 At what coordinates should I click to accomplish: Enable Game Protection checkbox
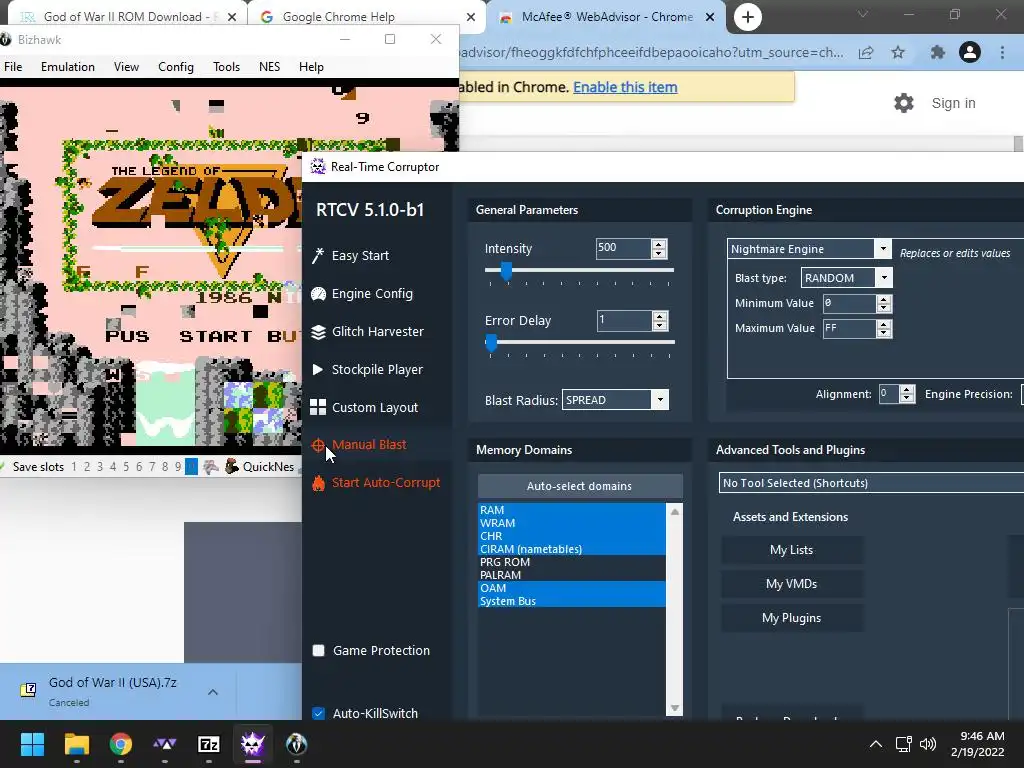click(x=319, y=650)
